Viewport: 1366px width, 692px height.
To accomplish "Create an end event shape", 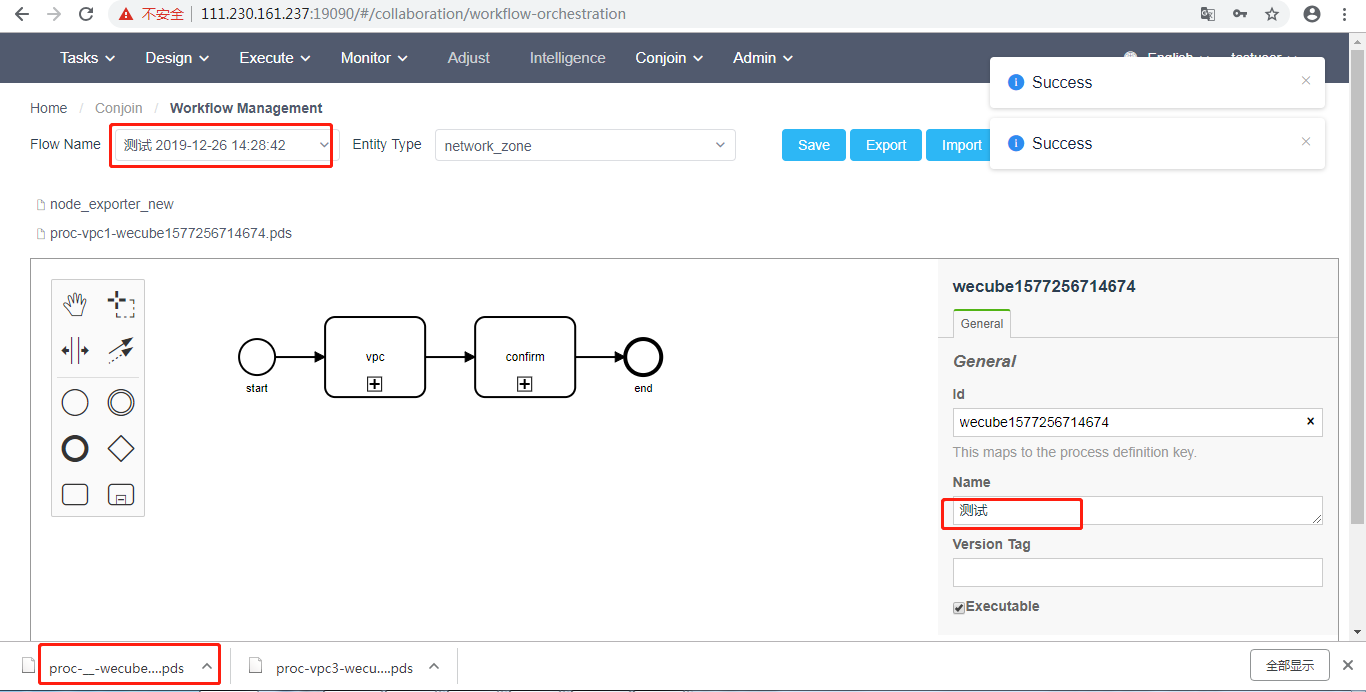I will click(x=75, y=448).
